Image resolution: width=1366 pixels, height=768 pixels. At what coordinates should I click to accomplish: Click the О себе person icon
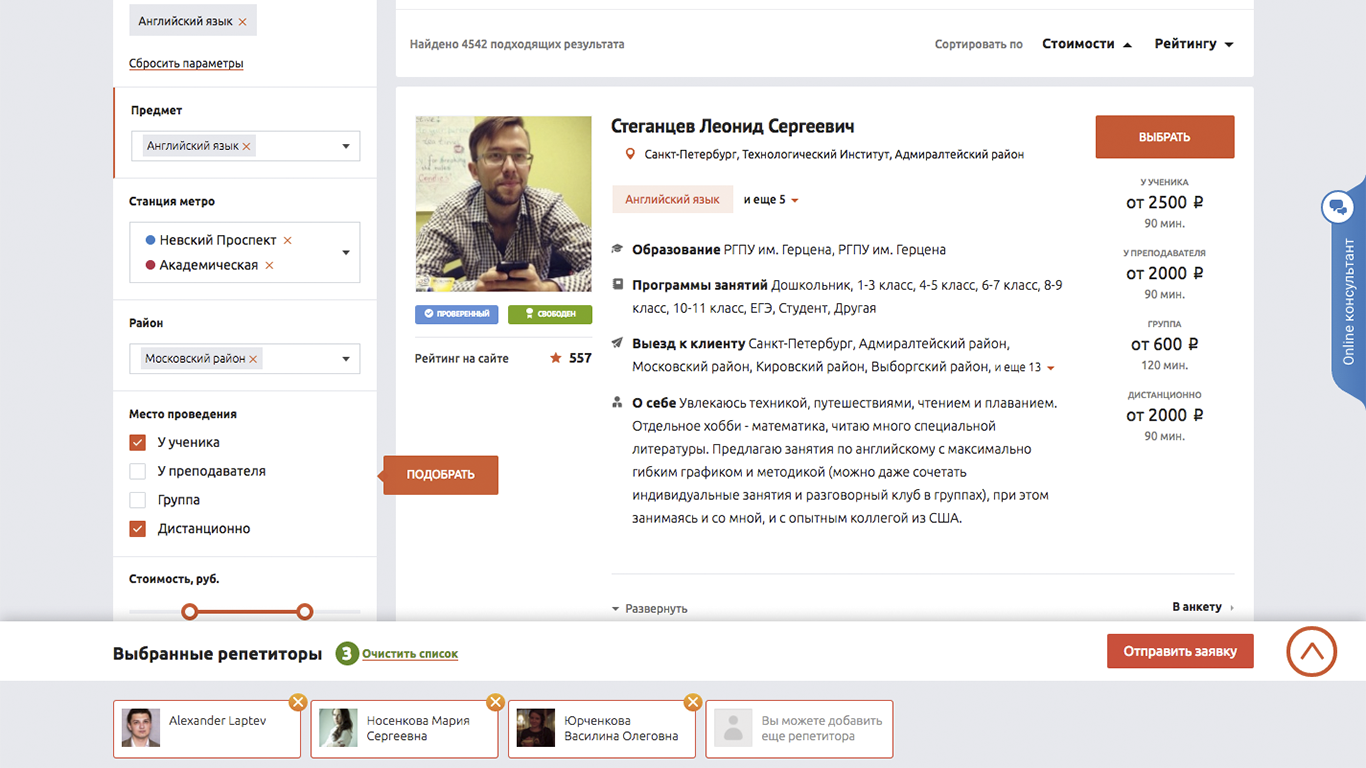(x=618, y=403)
